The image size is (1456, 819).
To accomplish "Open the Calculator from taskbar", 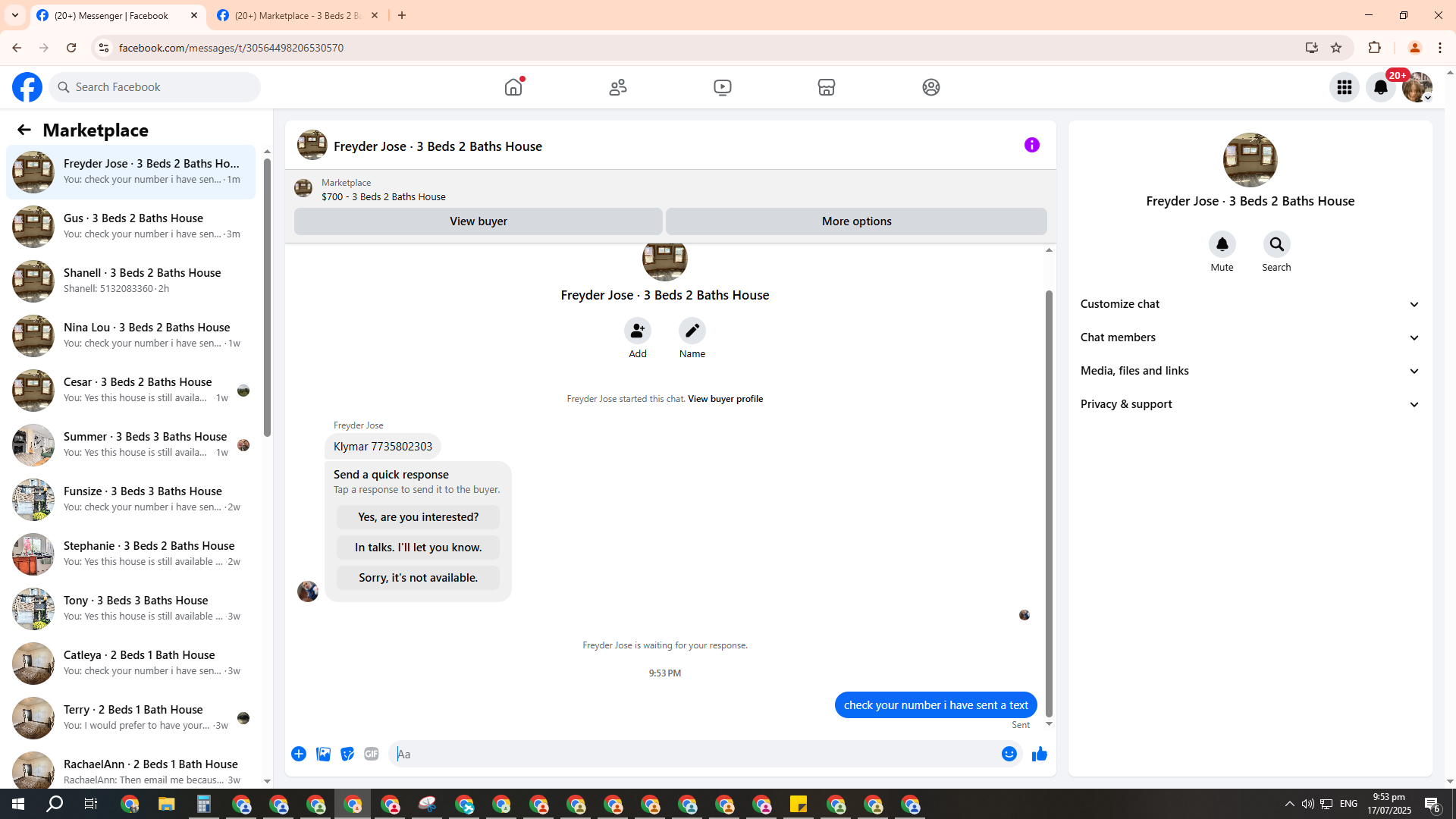I will [x=204, y=804].
